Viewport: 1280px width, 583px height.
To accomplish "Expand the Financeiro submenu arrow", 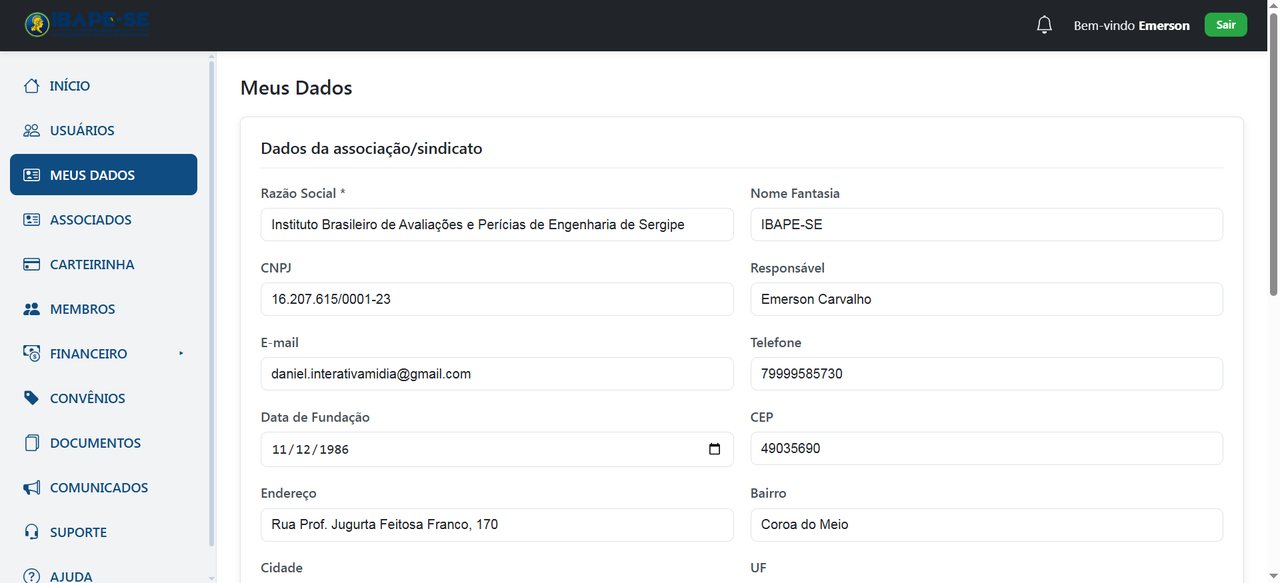I will click(x=181, y=353).
